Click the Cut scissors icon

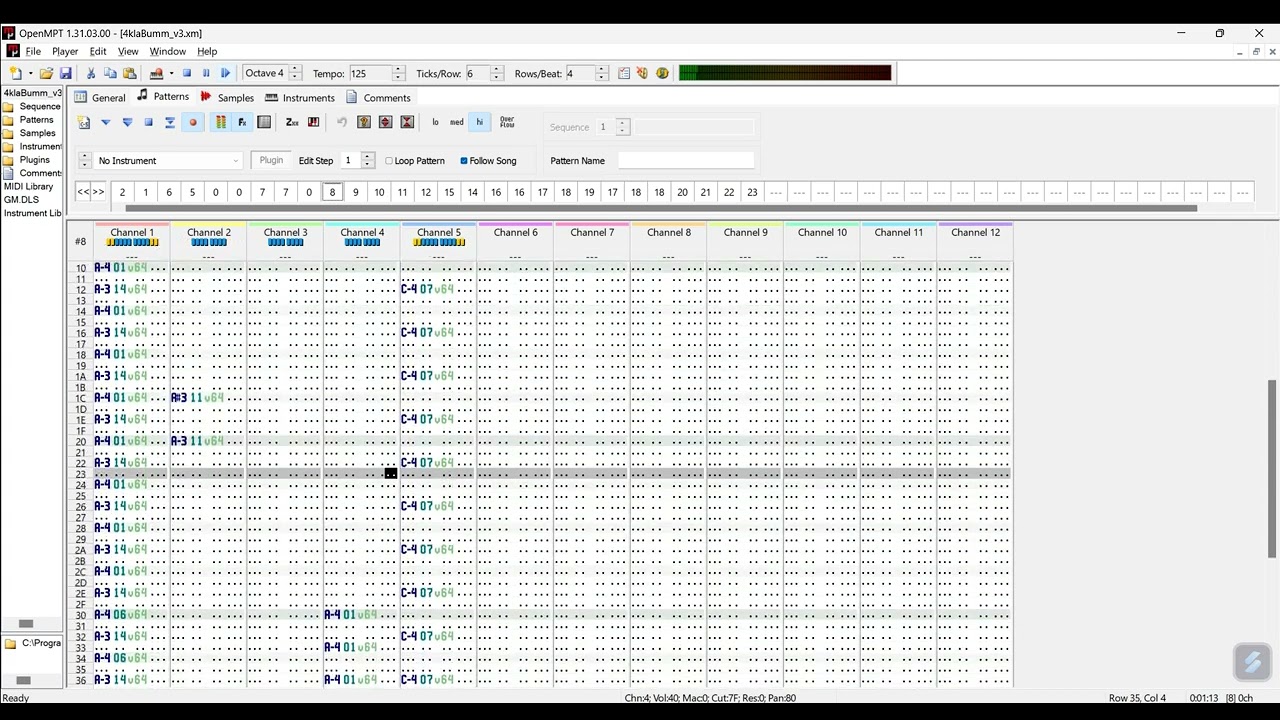[x=91, y=73]
